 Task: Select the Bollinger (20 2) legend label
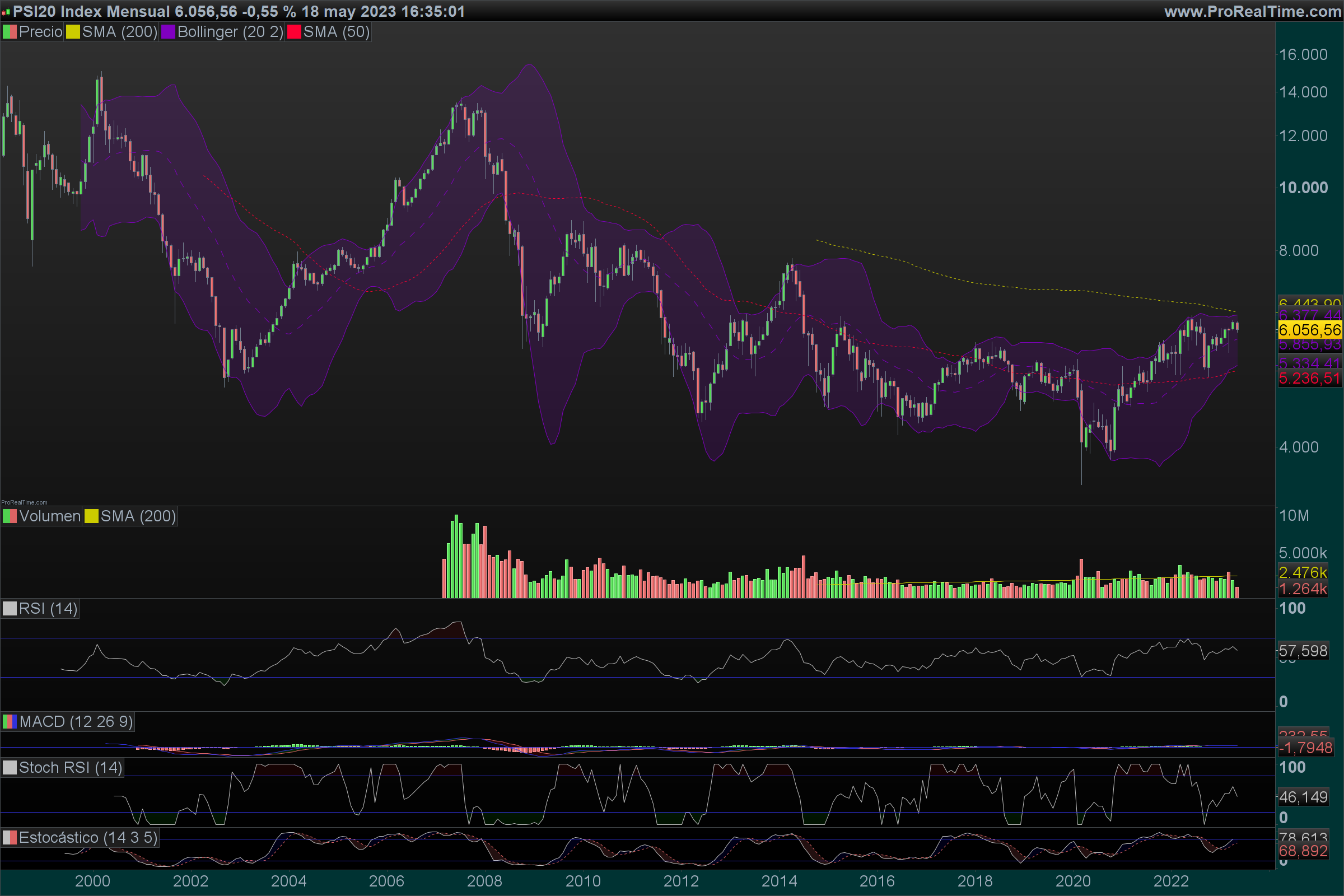pos(230,32)
